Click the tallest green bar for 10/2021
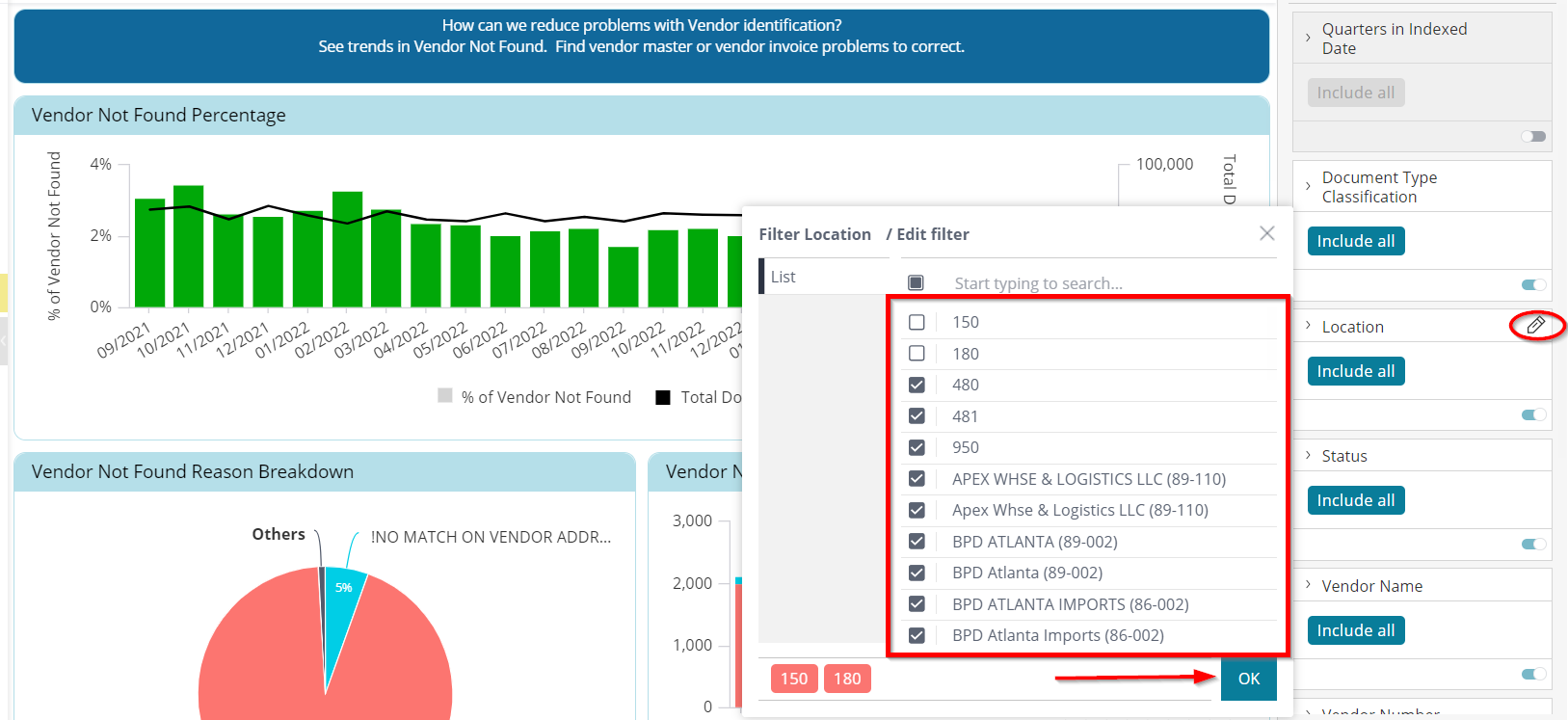1568x720 pixels. point(188,246)
